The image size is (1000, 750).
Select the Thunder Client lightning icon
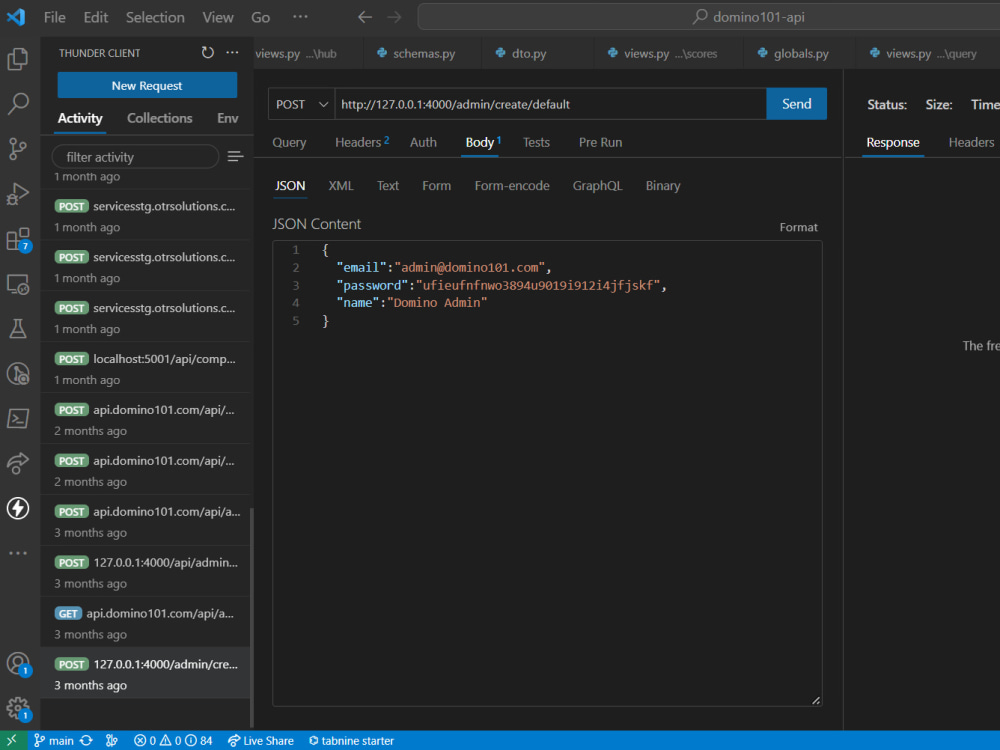click(x=18, y=508)
